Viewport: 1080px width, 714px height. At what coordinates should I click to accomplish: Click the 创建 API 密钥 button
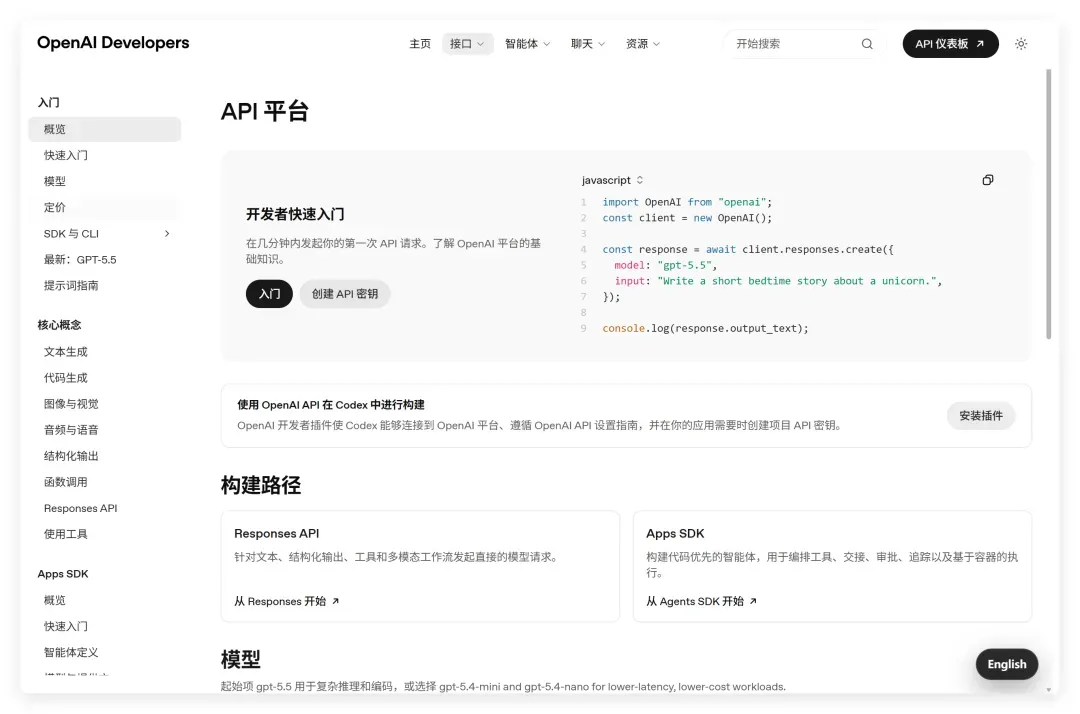tap(344, 294)
